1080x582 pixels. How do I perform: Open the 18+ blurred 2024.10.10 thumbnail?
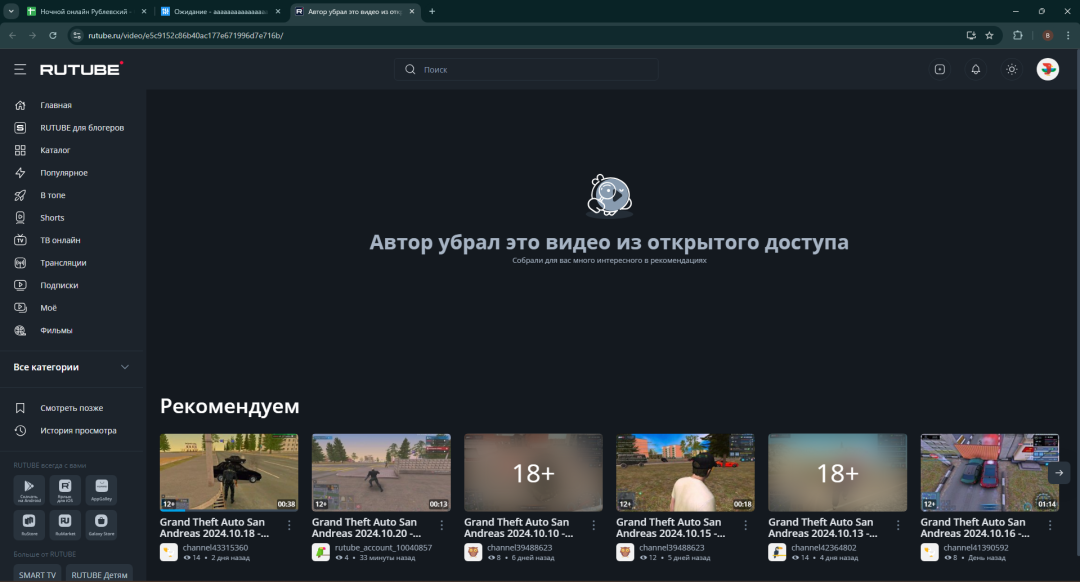point(533,472)
